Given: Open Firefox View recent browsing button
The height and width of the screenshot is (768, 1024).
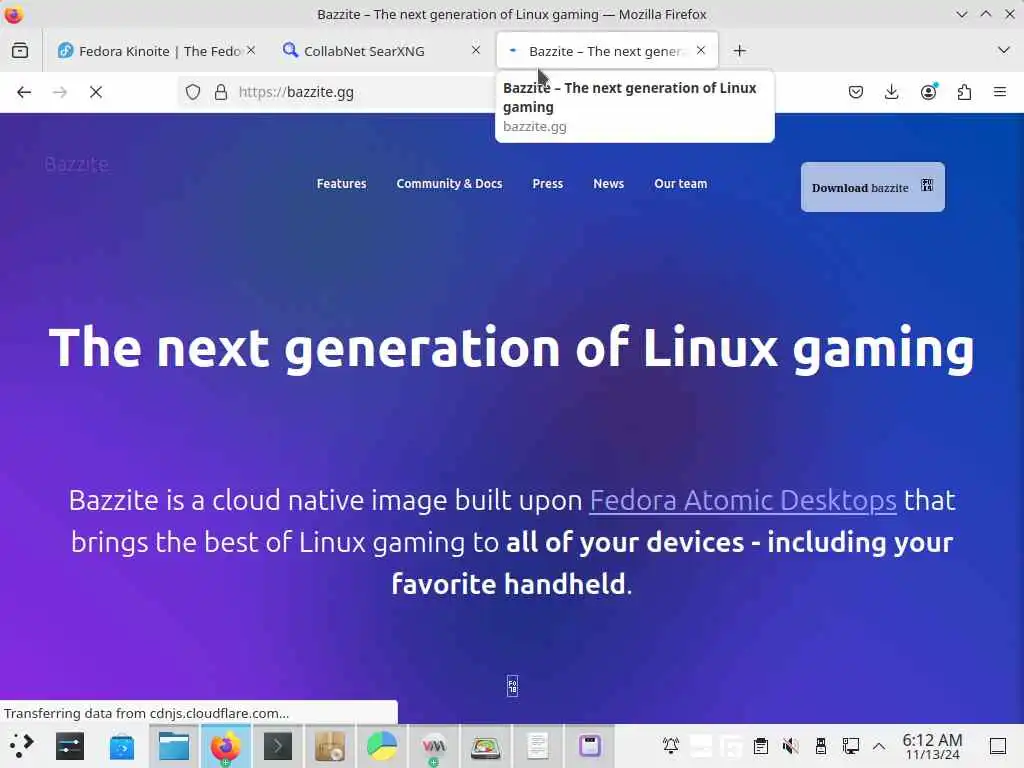Looking at the screenshot, I should 20,50.
